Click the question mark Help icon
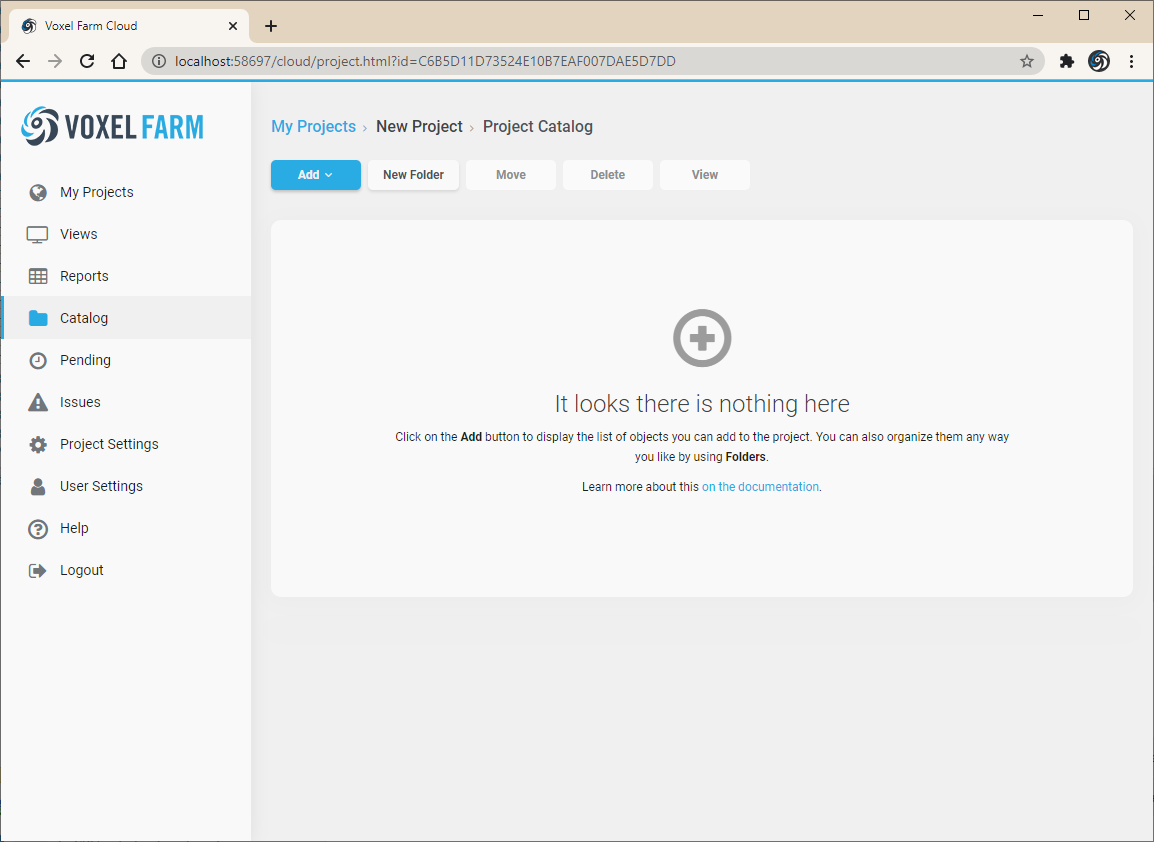Image resolution: width=1154 pixels, height=842 pixels. (x=38, y=528)
